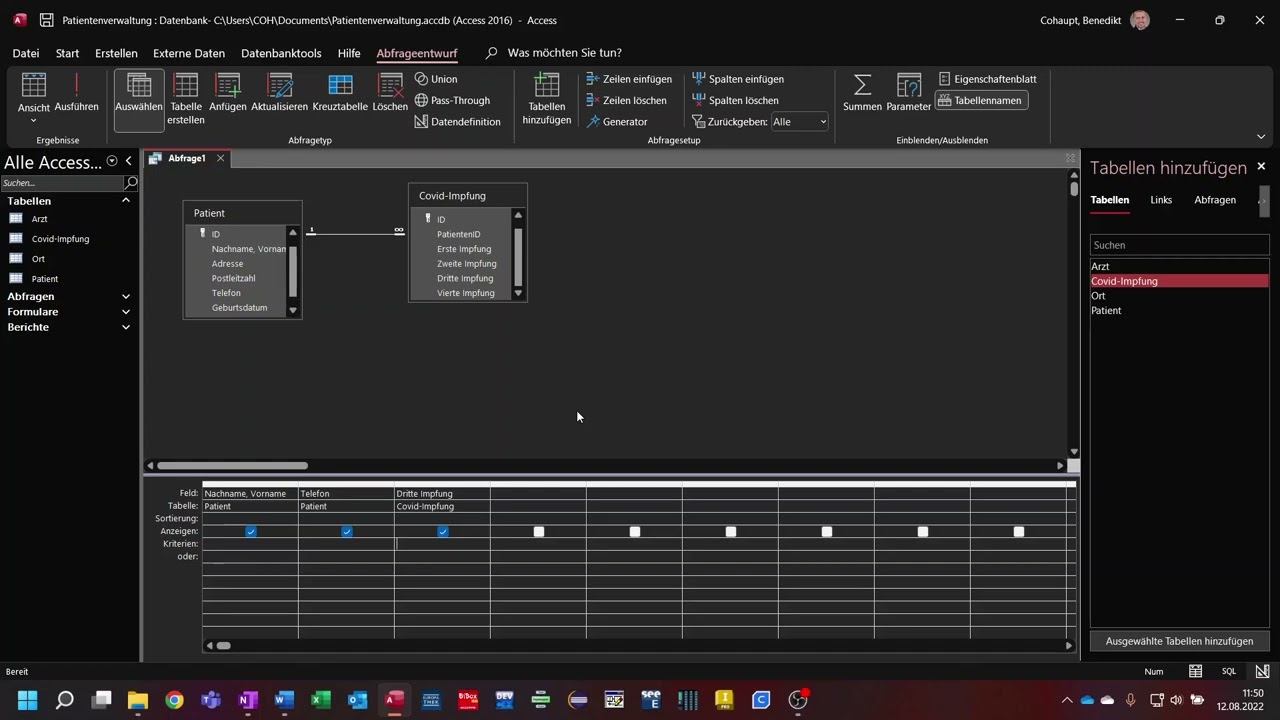
Task: Choose Tabelle erstellen query type
Action: coord(186,98)
